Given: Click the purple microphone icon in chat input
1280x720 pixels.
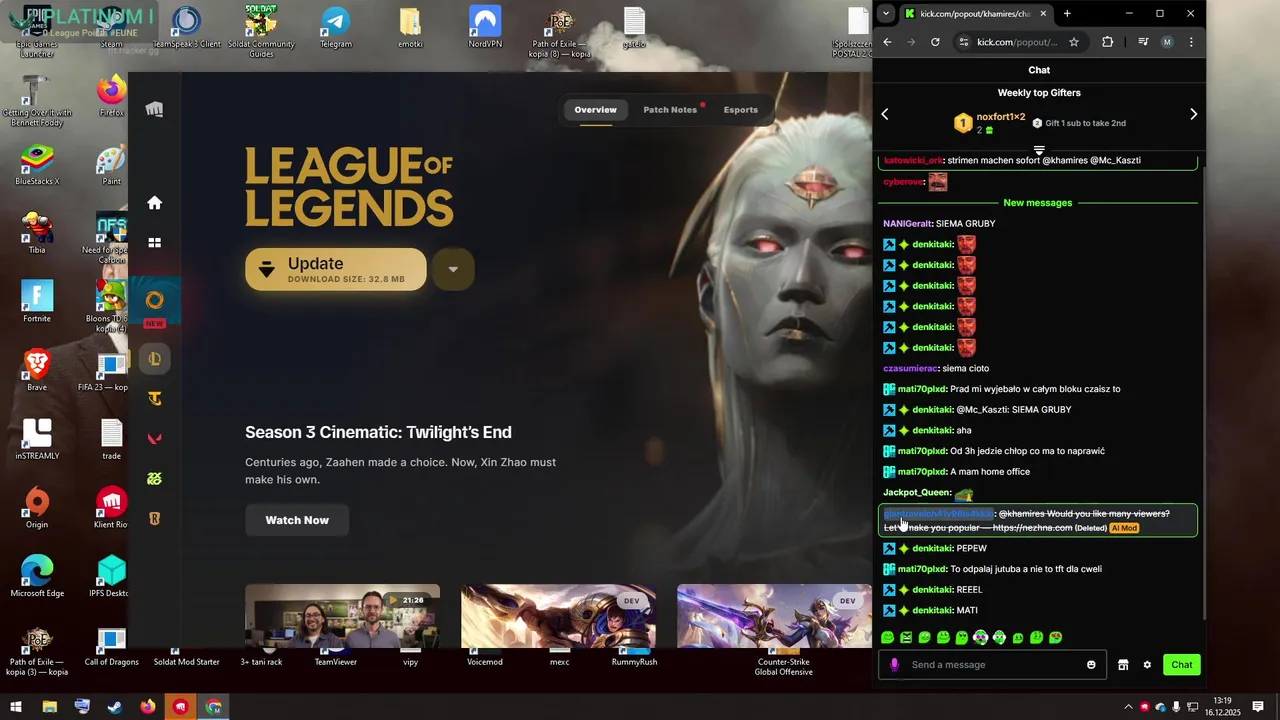Looking at the screenshot, I should (x=894, y=665).
